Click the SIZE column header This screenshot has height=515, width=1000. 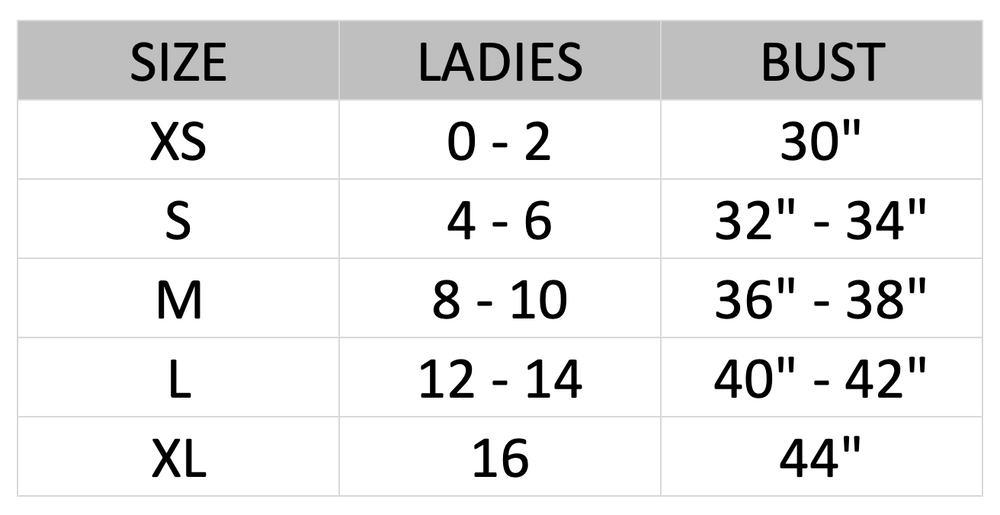point(178,62)
